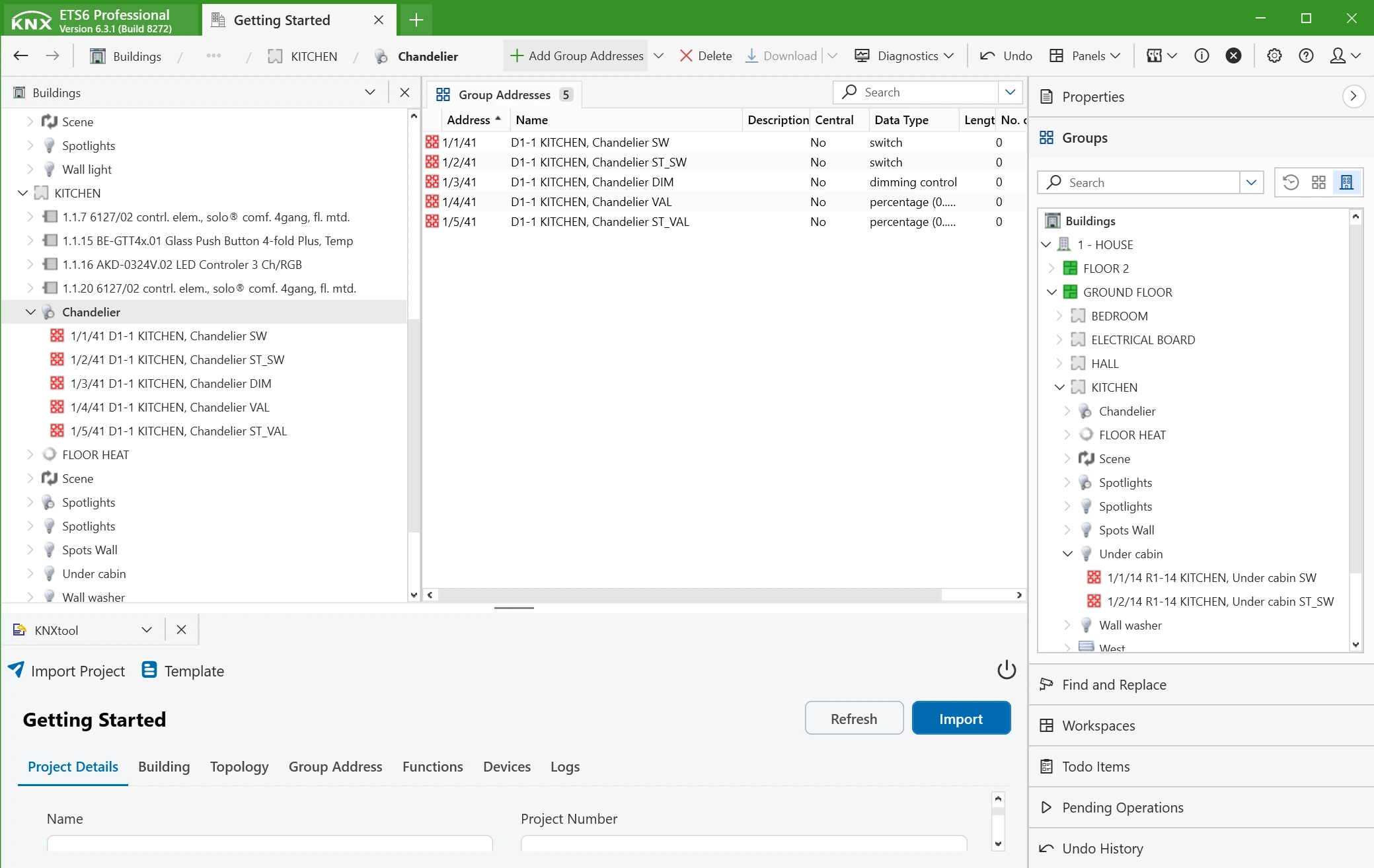Open Undo History panel
The width and height of the screenshot is (1374, 868).
(x=1201, y=848)
